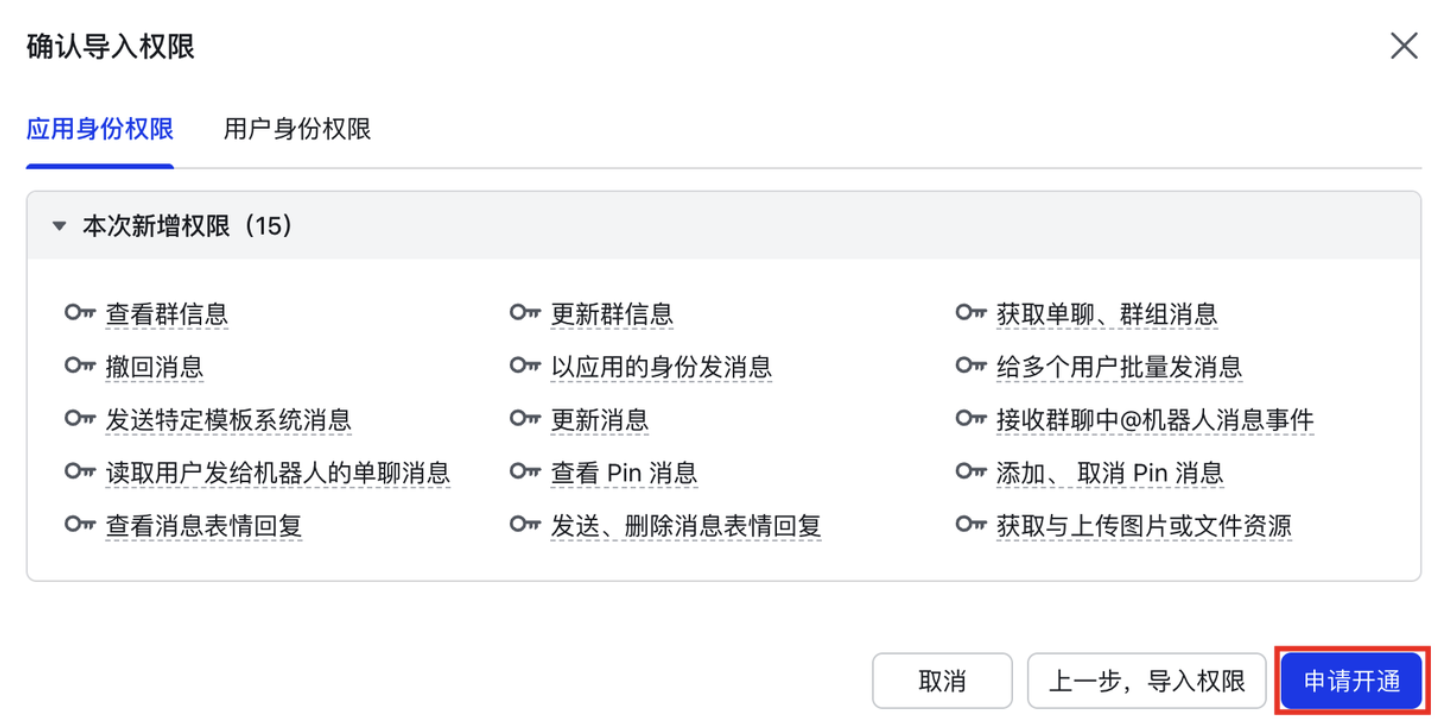1438x728 pixels.
Task: Collapse the 本次新增权限（15）section
Action: click(58, 225)
